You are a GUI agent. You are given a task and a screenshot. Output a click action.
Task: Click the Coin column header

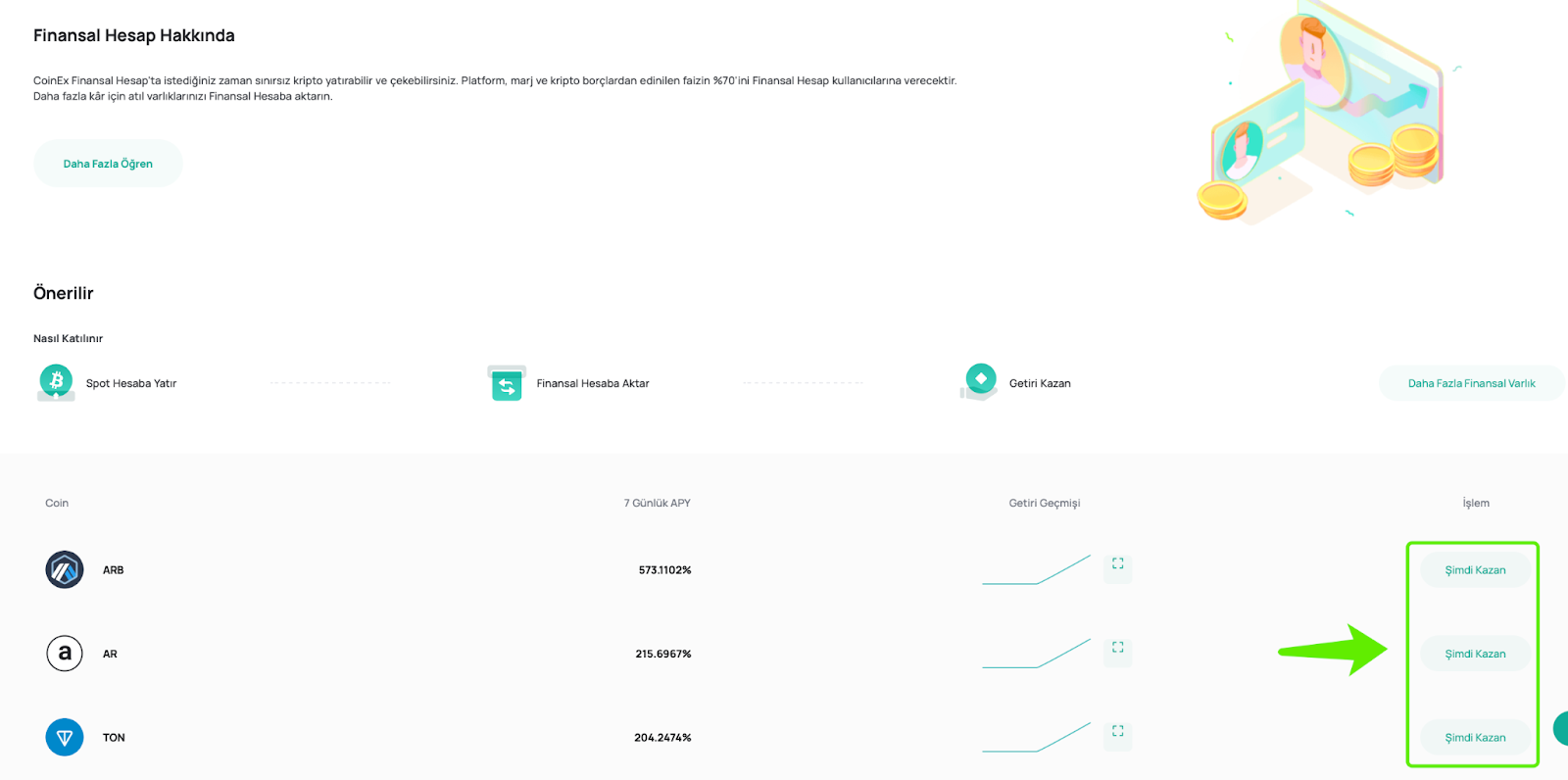click(x=57, y=503)
